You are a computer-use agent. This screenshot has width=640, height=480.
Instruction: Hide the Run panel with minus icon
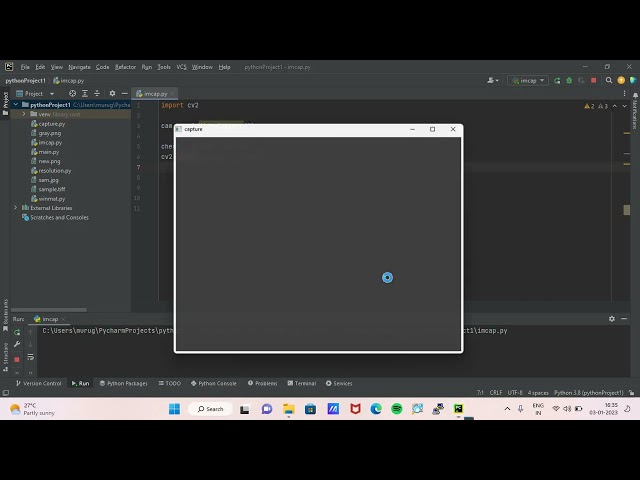(624, 319)
